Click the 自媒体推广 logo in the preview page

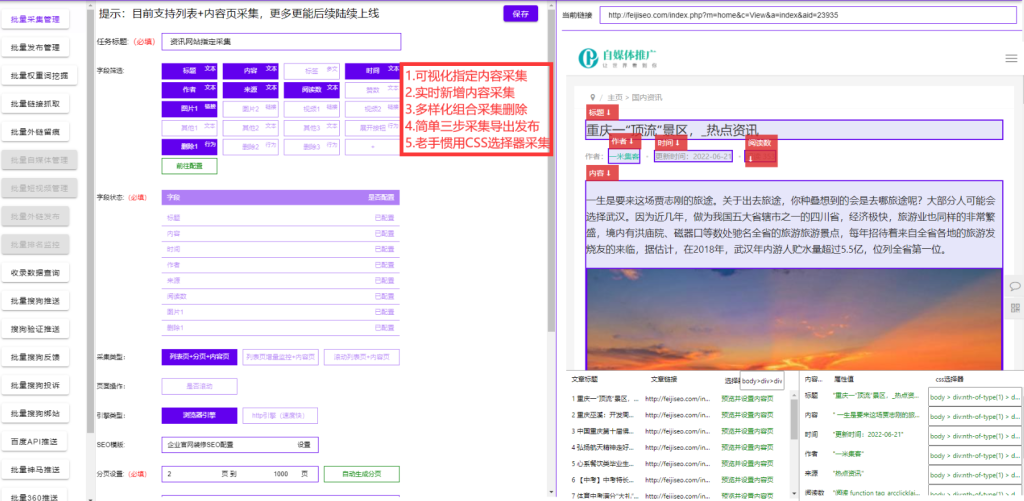tap(617, 57)
